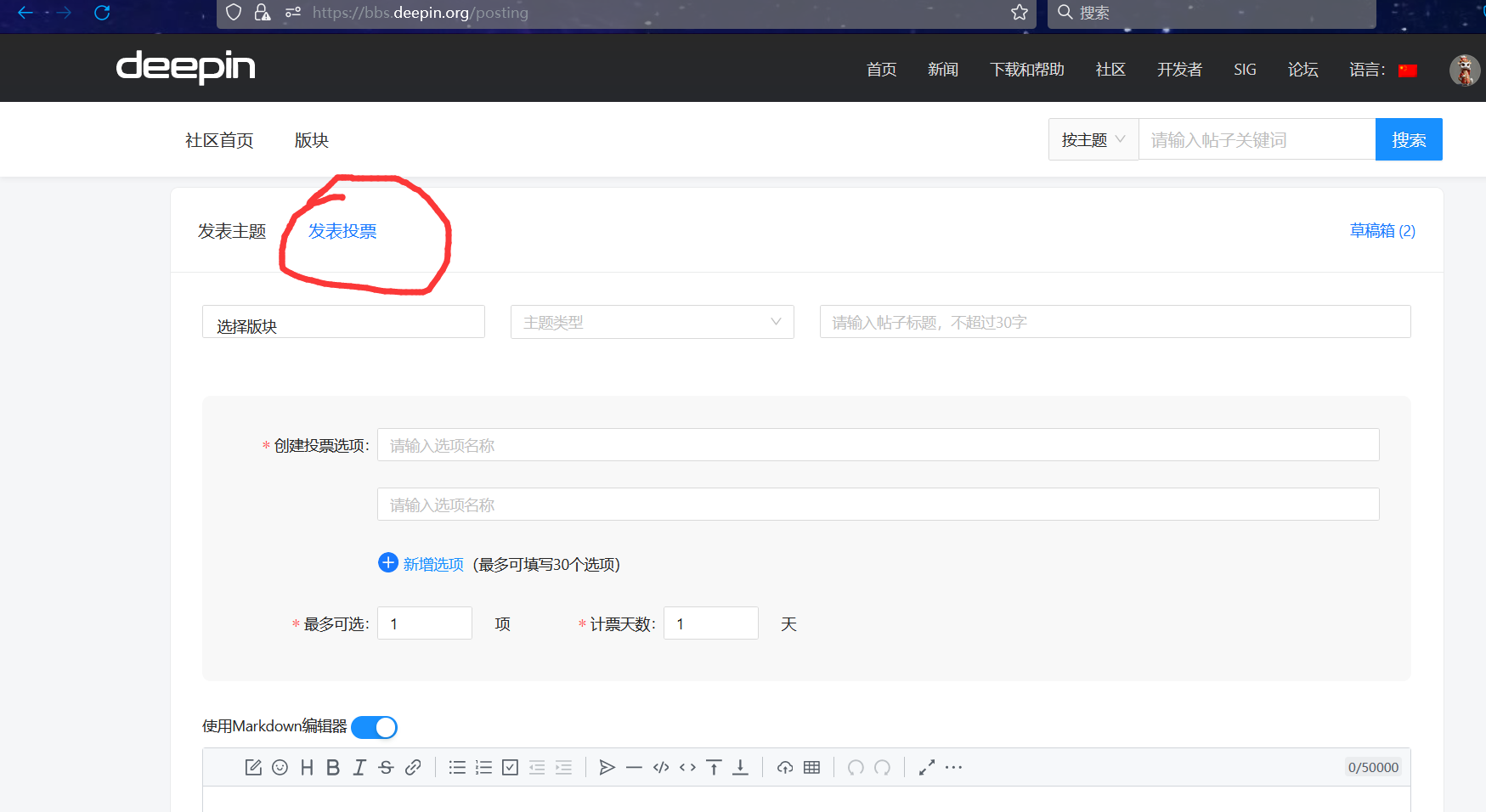Apply italic formatting in the editor
This screenshot has height=812, width=1486.
point(359,767)
